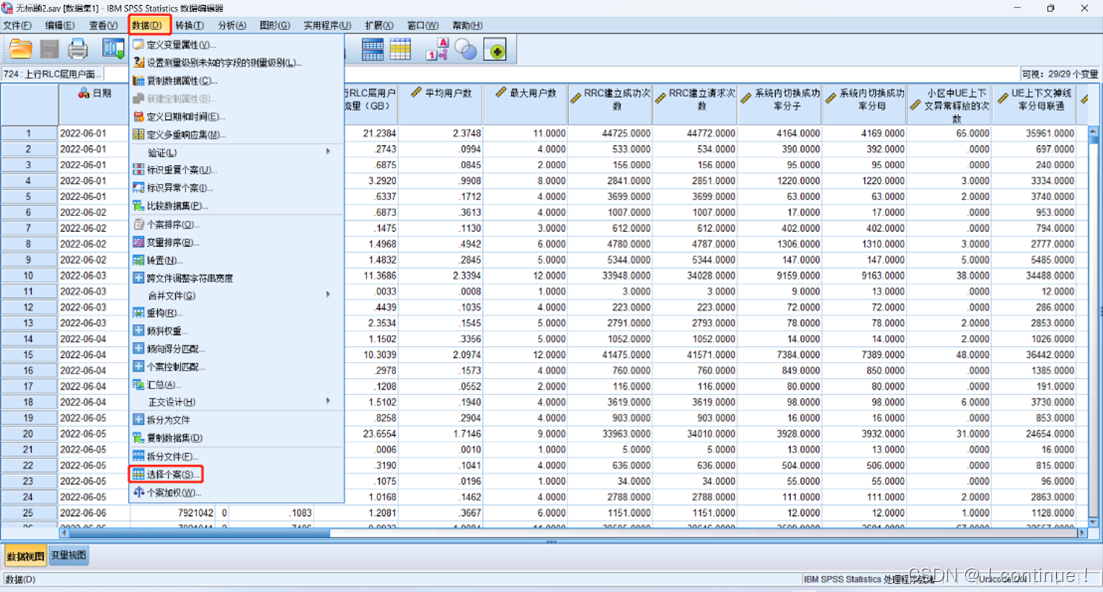The height and width of the screenshot is (592, 1103).
Task: Click the cell editor input field
Action: (561, 74)
